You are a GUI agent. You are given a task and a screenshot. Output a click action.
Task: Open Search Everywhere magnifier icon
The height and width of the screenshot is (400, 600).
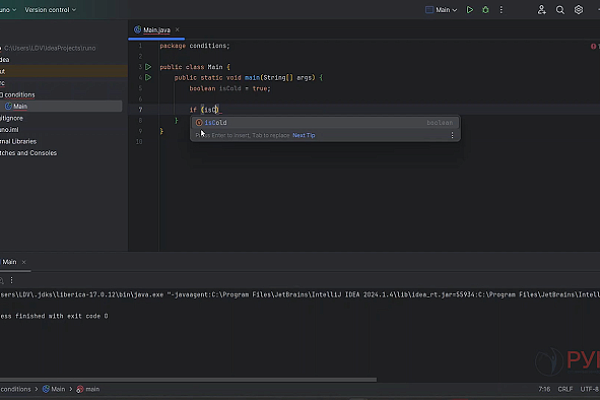(x=560, y=10)
